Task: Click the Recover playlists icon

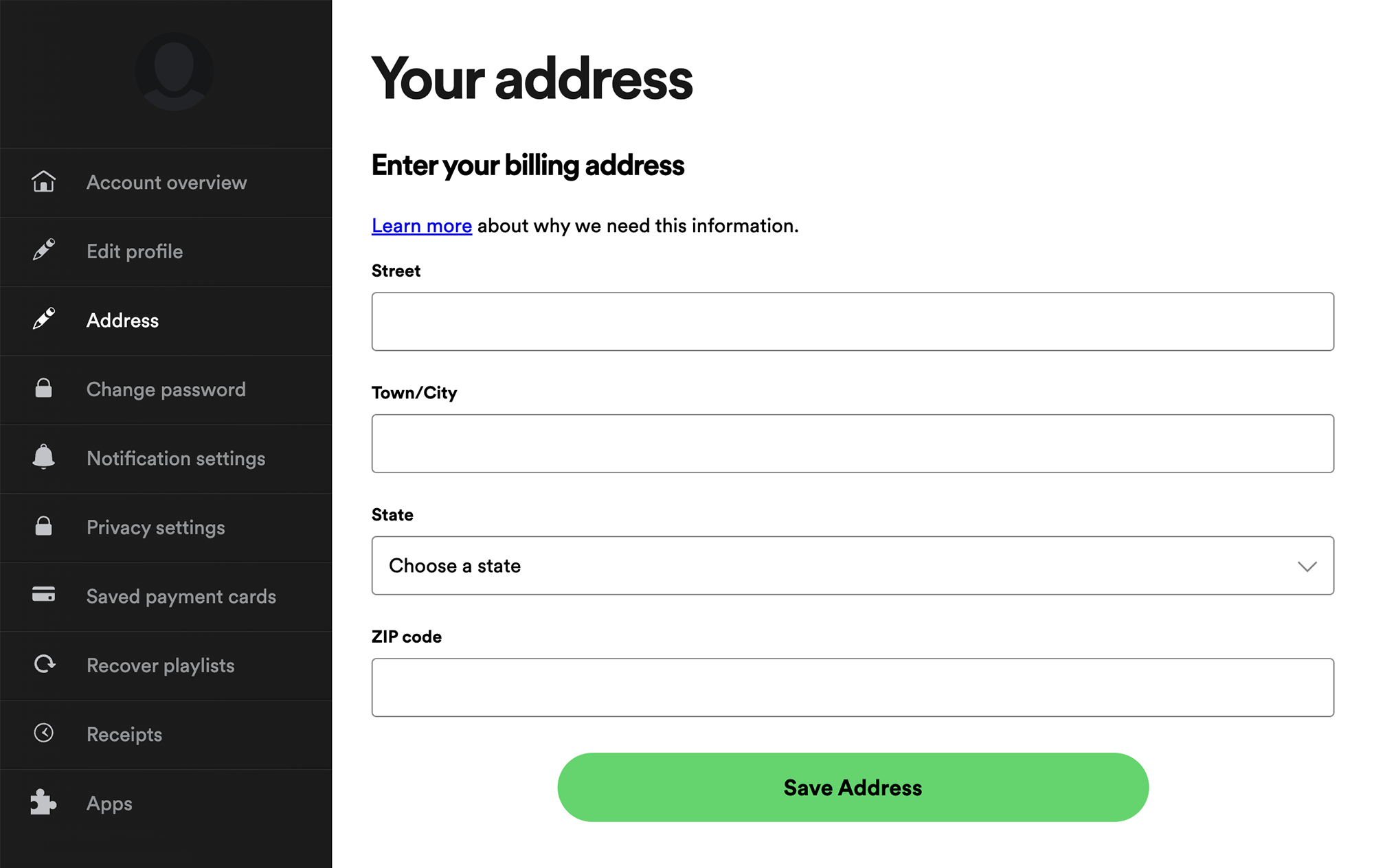Action: click(43, 665)
